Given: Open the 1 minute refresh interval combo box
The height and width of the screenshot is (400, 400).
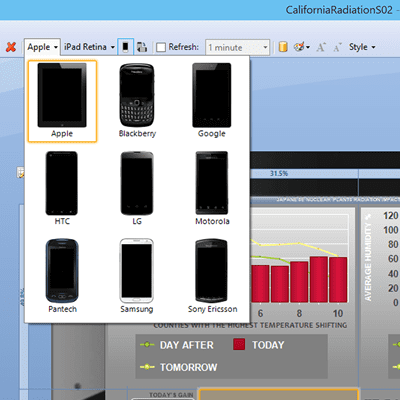Looking at the screenshot, I should click(237, 47).
